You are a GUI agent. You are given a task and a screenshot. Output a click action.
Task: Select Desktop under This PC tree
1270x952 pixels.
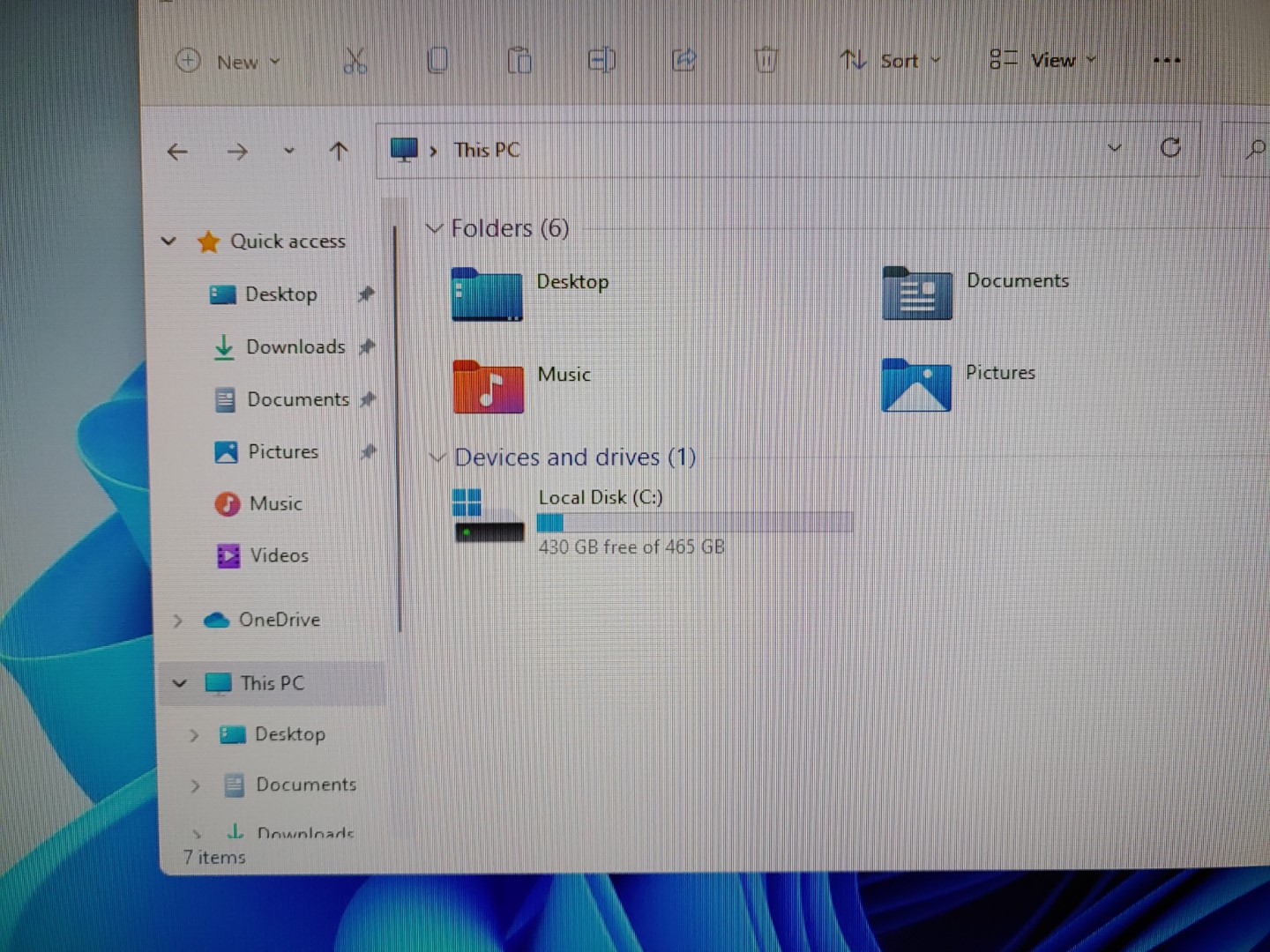(289, 734)
